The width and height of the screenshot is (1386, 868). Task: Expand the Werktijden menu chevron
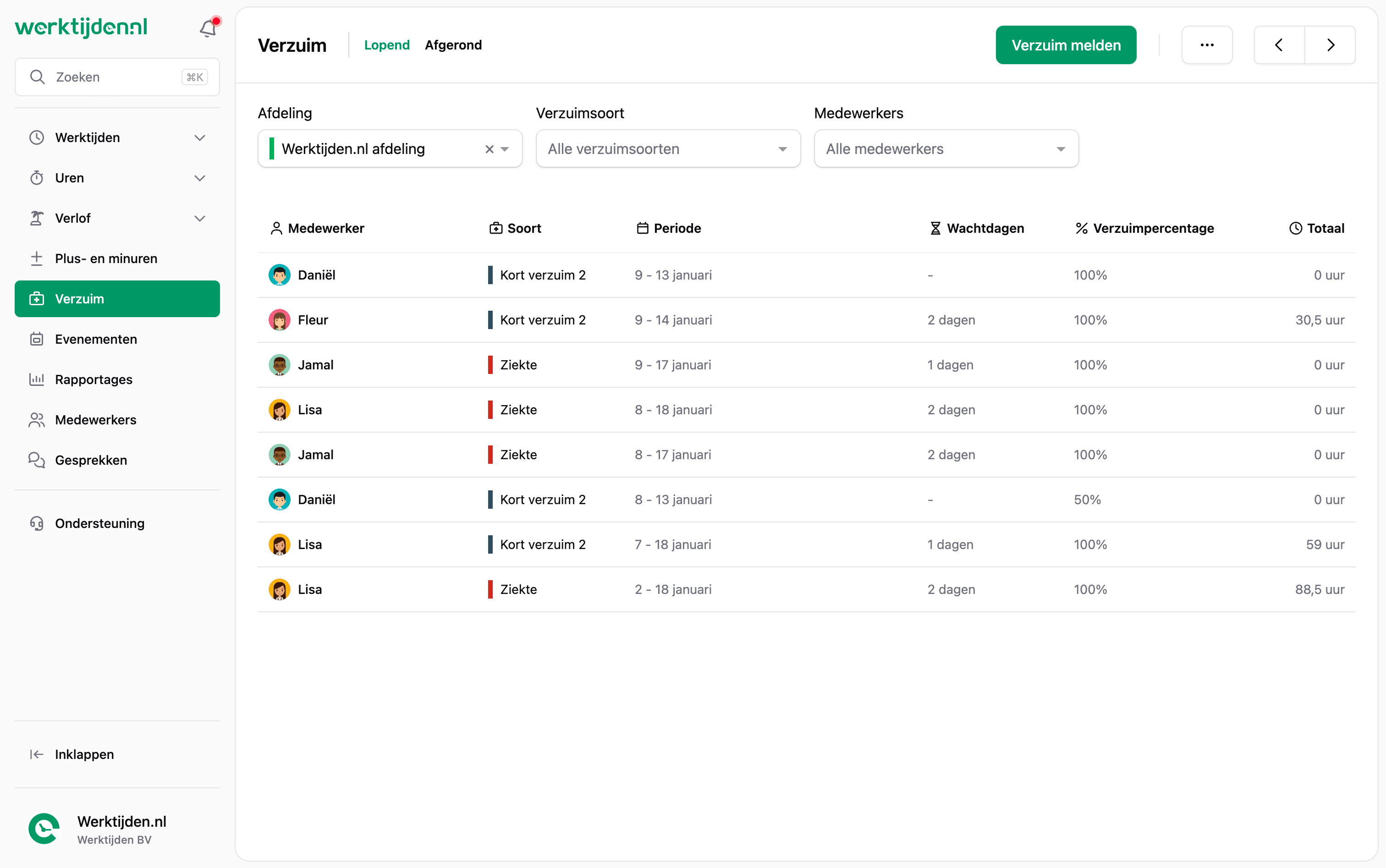[200, 138]
